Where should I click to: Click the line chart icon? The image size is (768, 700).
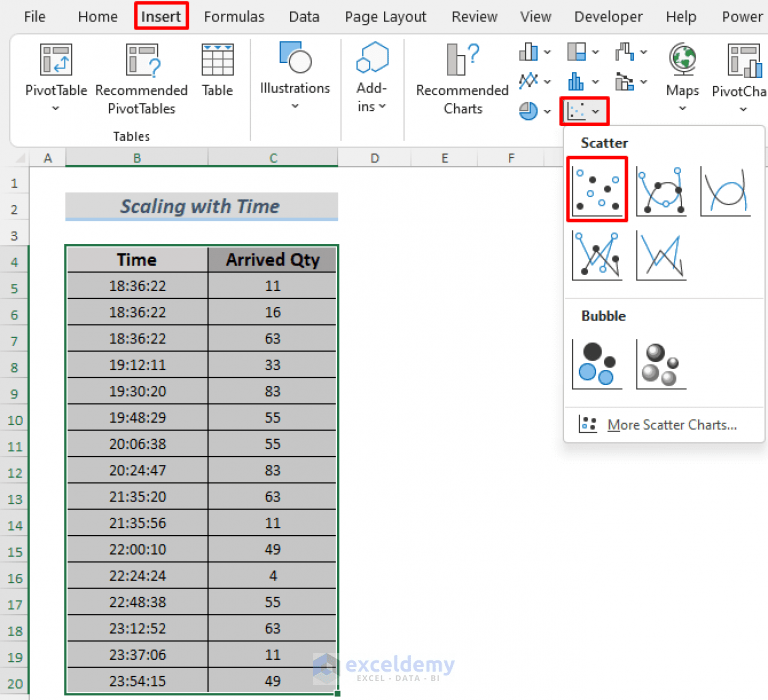pyautogui.click(x=528, y=81)
